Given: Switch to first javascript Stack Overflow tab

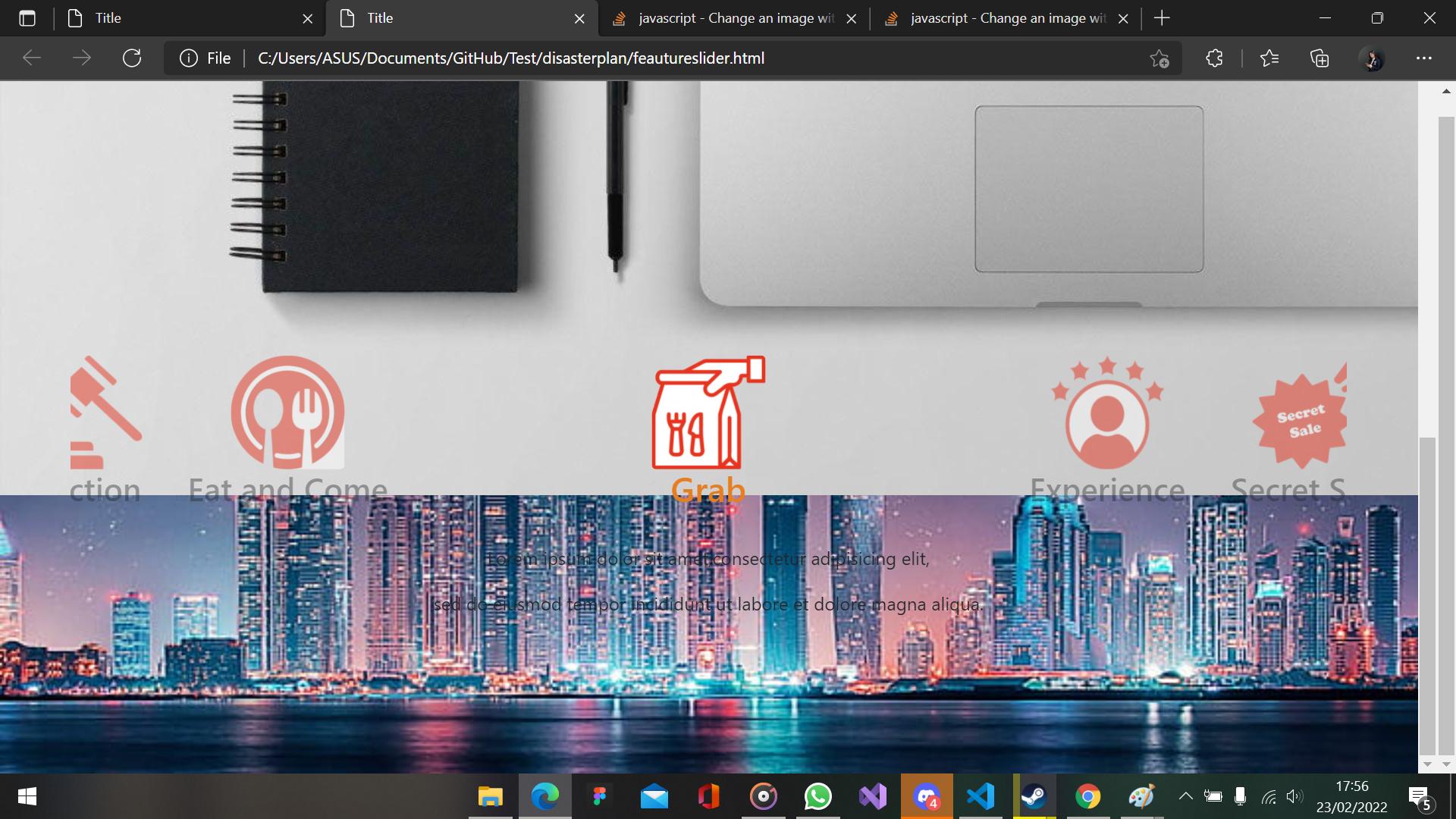Looking at the screenshot, I should (x=728, y=18).
